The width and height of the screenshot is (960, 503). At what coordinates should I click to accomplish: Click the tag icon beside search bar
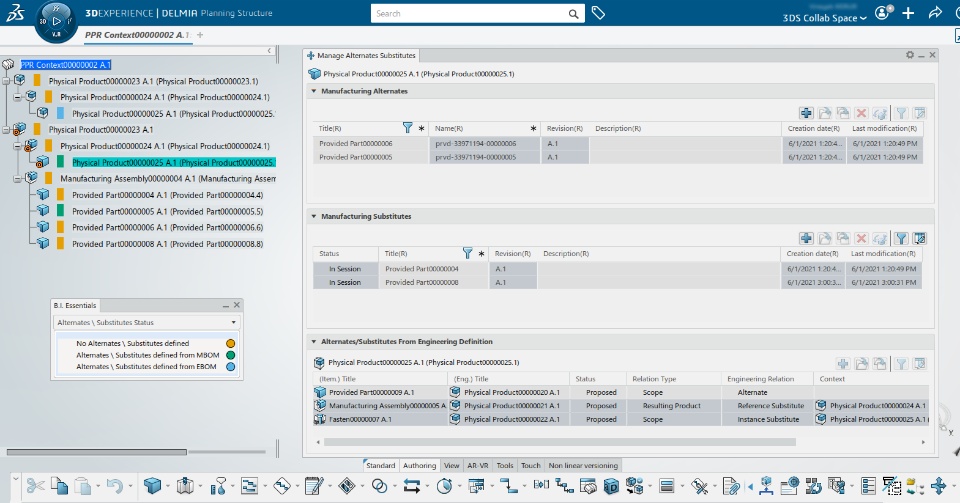click(598, 13)
